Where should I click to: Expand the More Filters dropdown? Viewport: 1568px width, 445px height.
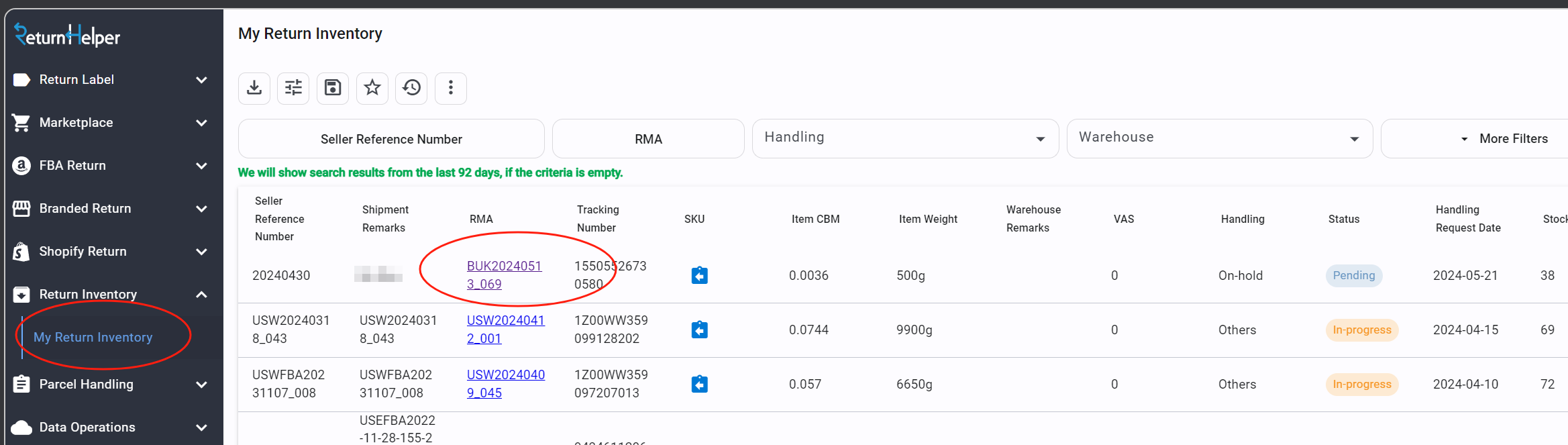point(1504,139)
